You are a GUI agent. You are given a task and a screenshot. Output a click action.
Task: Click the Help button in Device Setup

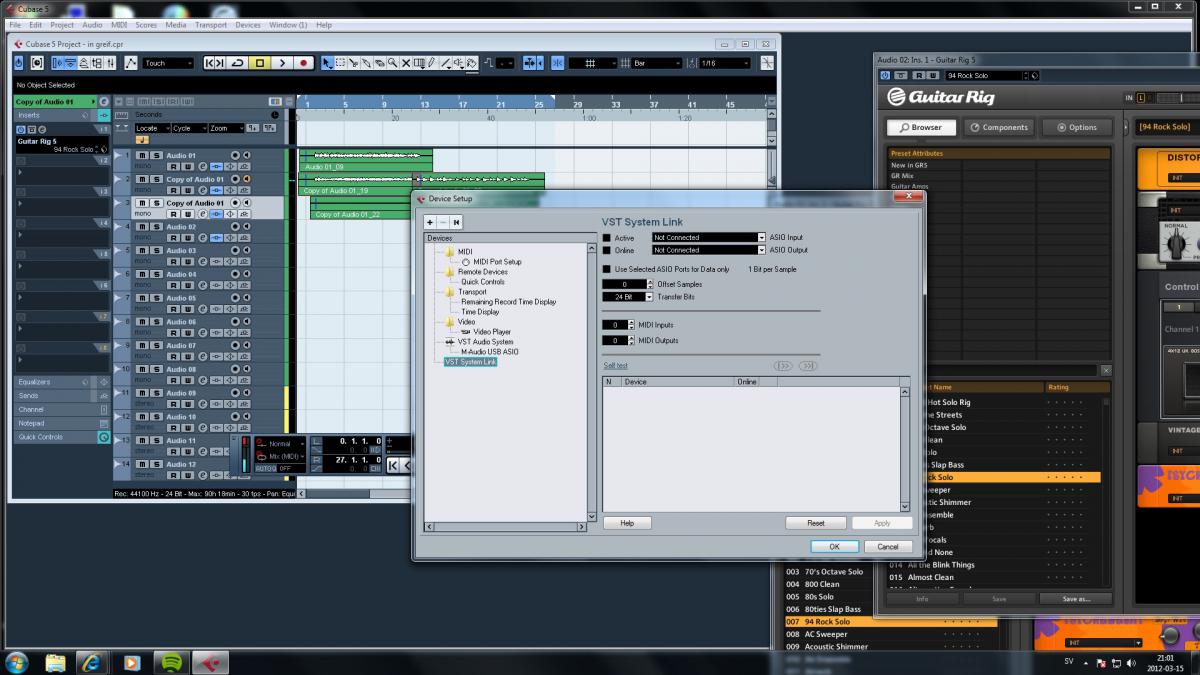tap(627, 523)
